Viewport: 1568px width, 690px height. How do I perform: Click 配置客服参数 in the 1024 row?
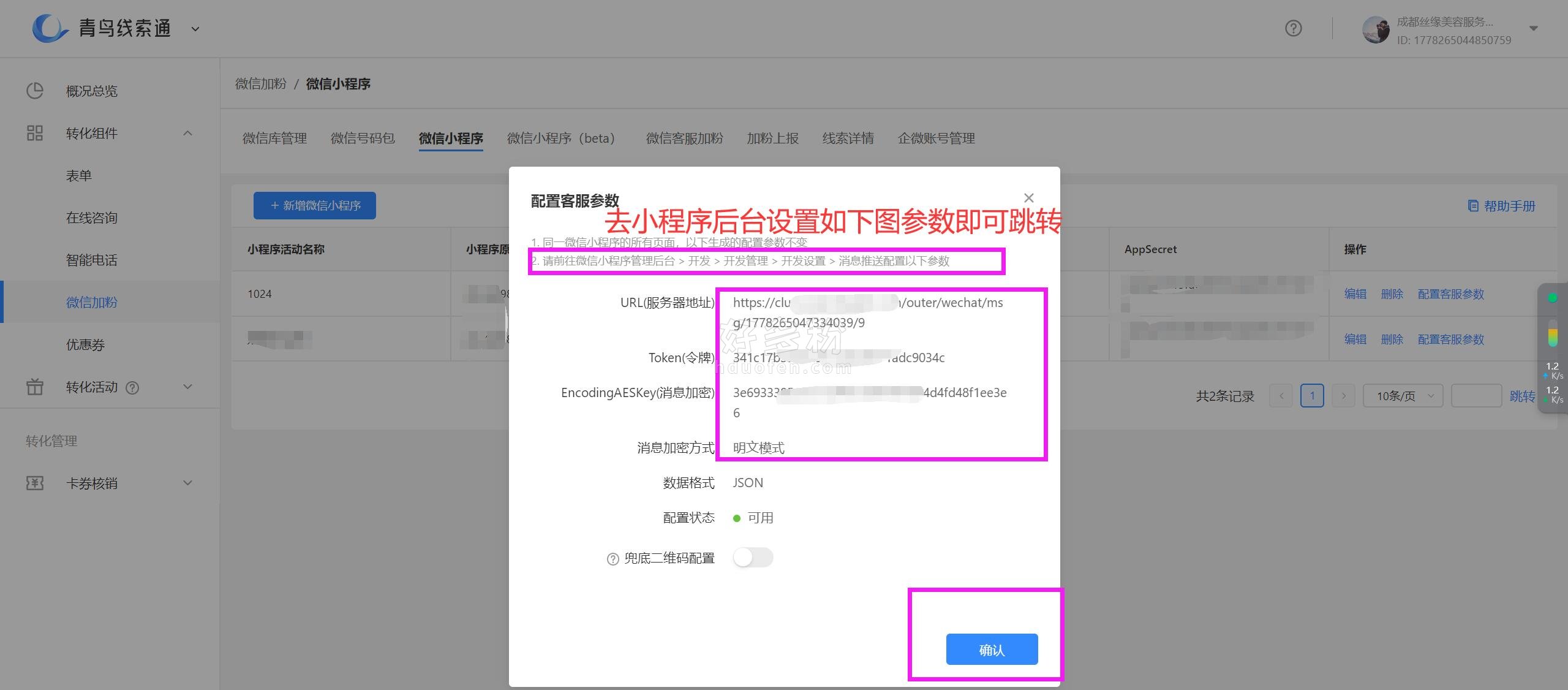click(1451, 294)
